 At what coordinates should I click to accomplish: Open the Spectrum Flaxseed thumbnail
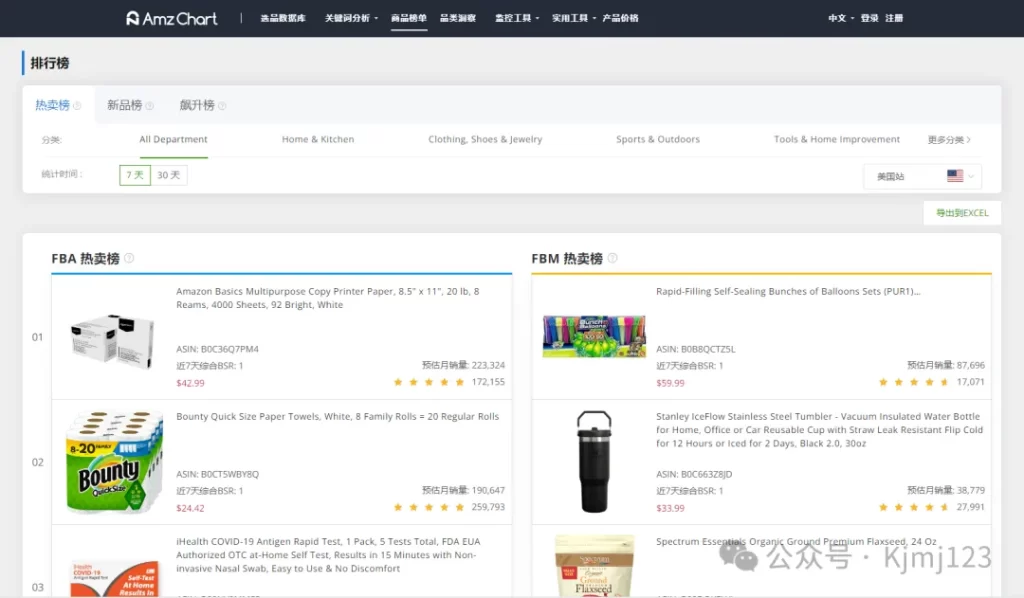pyautogui.click(x=594, y=566)
